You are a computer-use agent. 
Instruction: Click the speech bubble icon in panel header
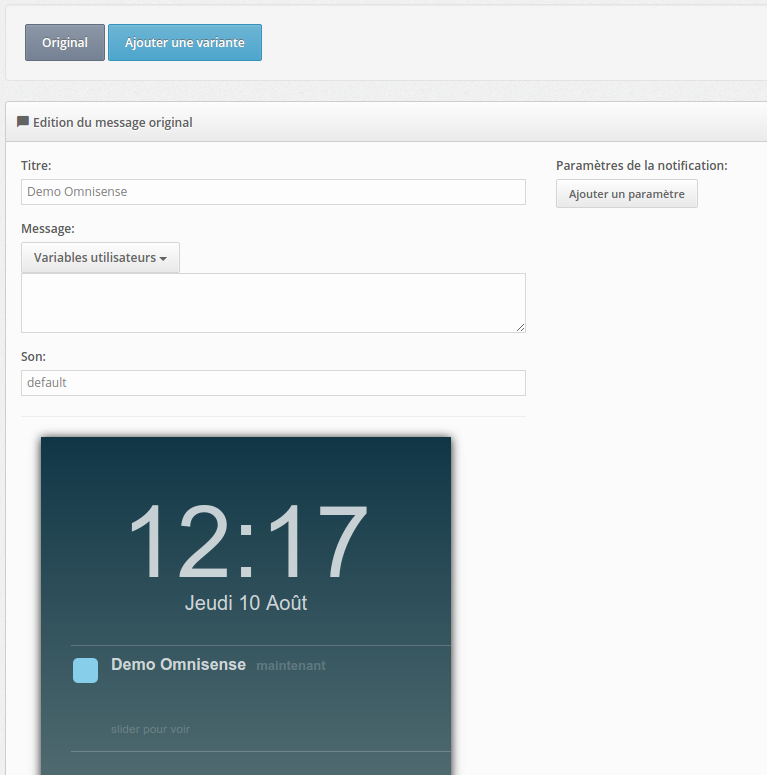tap(23, 122)
